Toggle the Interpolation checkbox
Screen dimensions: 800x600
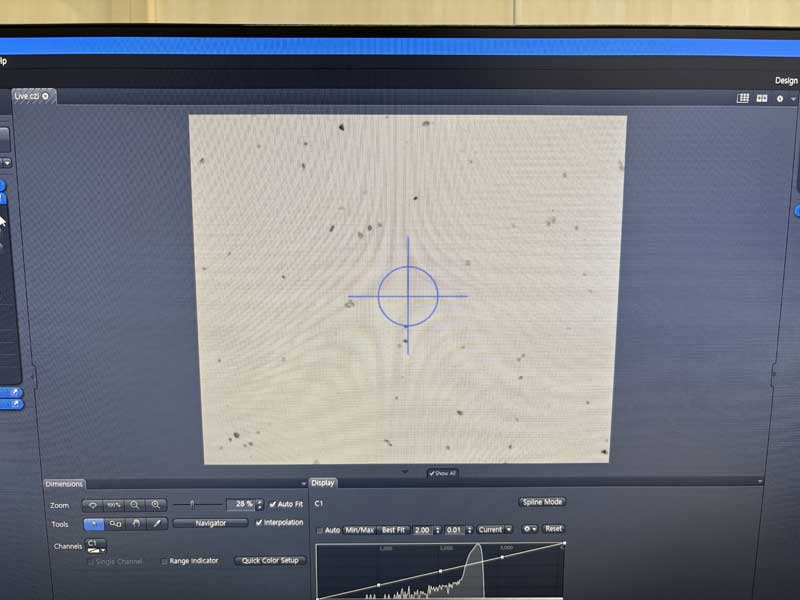tap(261, 522)
